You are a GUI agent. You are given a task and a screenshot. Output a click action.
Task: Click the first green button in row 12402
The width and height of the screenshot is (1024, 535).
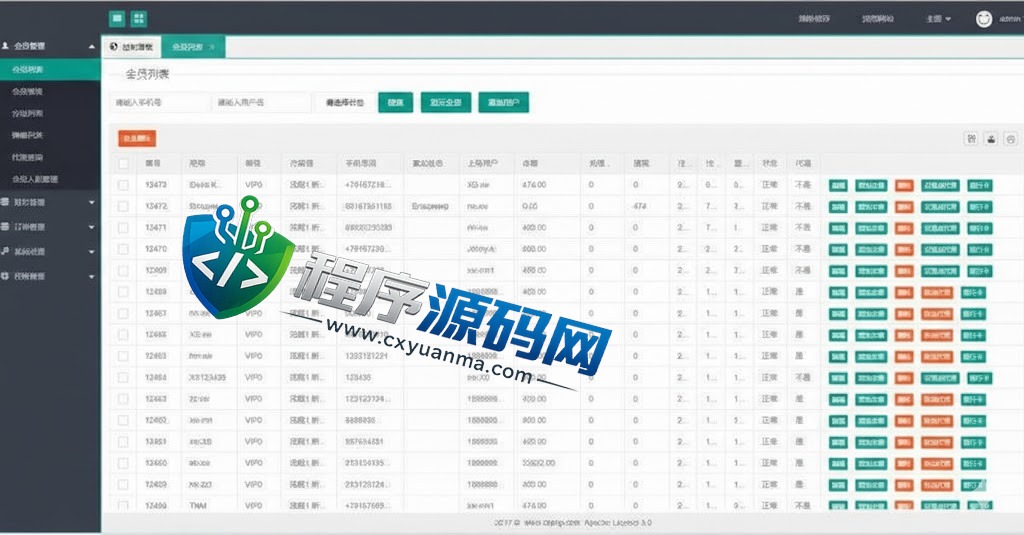[838, 421]
